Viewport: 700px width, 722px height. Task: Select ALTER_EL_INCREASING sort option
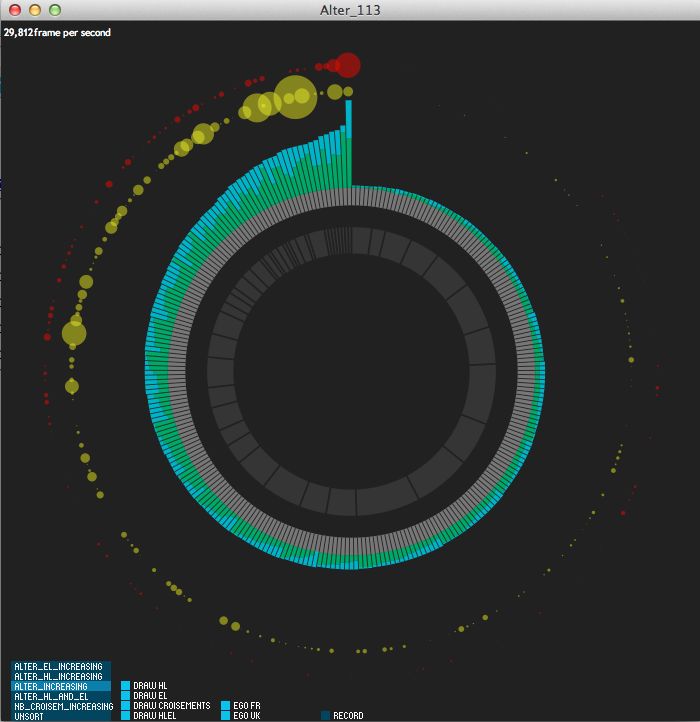click(x=60, y=666)
